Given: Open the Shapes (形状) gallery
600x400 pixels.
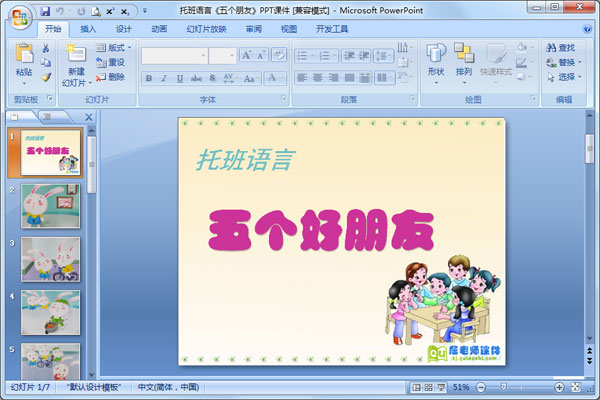Looking at the screenshot, I should click(x=436, y=63).
